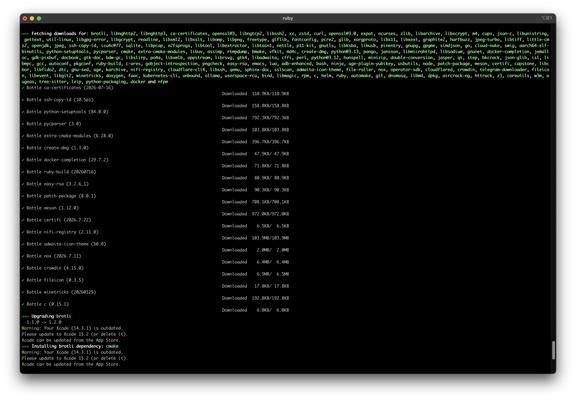
Task: Minimize the terminal with the yellow button
Action: pos(32,18)
